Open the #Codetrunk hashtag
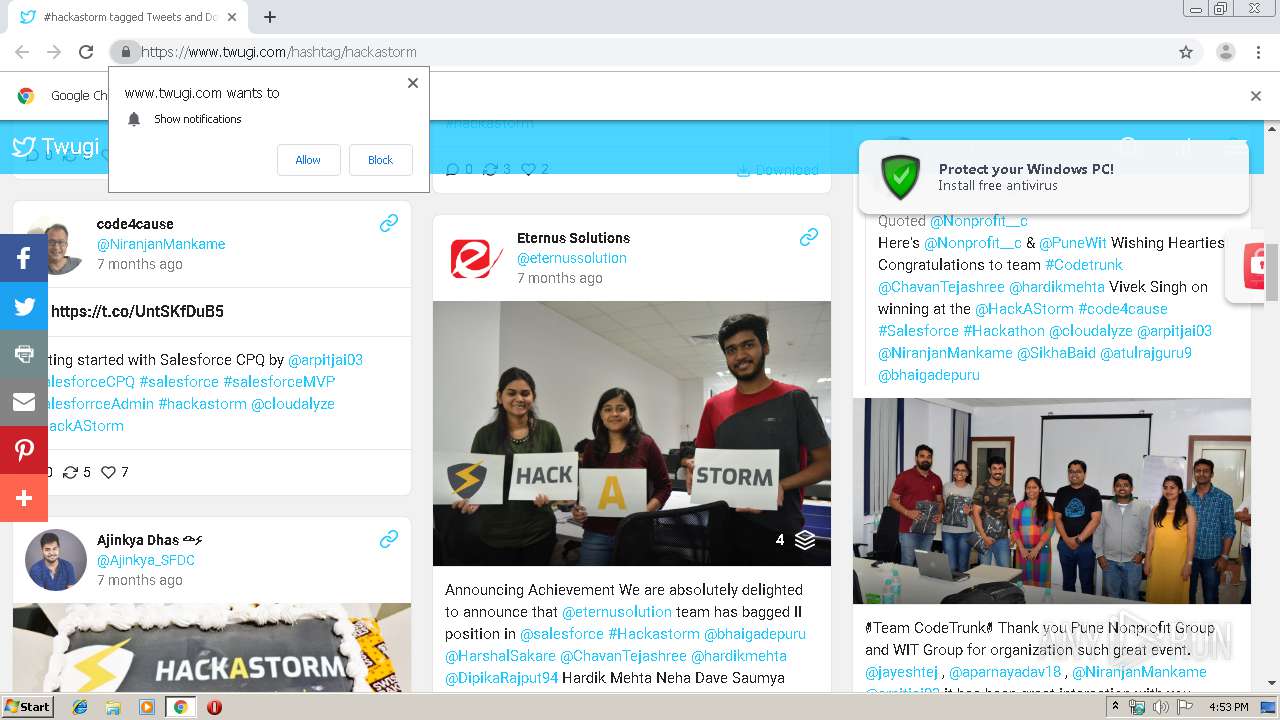The height and width of the screenshot is (720, 1280). pos(1084,265)
